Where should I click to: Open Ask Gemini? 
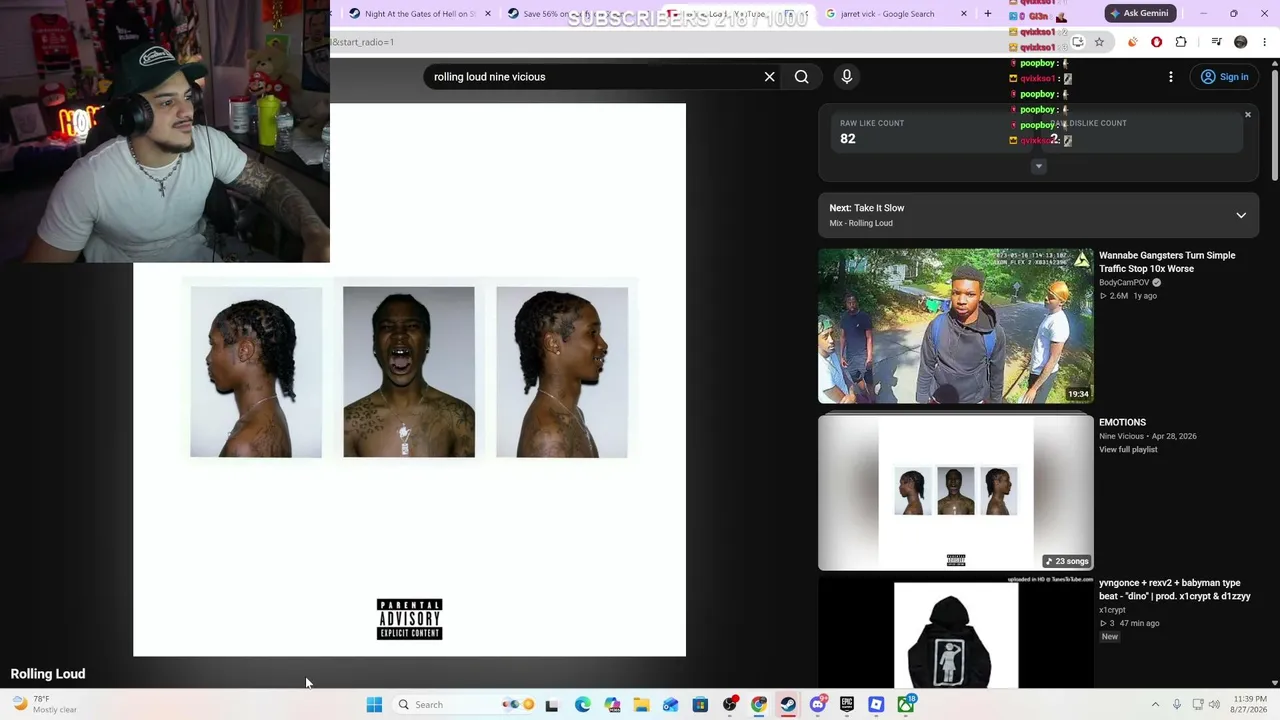pyautogui.click(x=1138, y=14)
